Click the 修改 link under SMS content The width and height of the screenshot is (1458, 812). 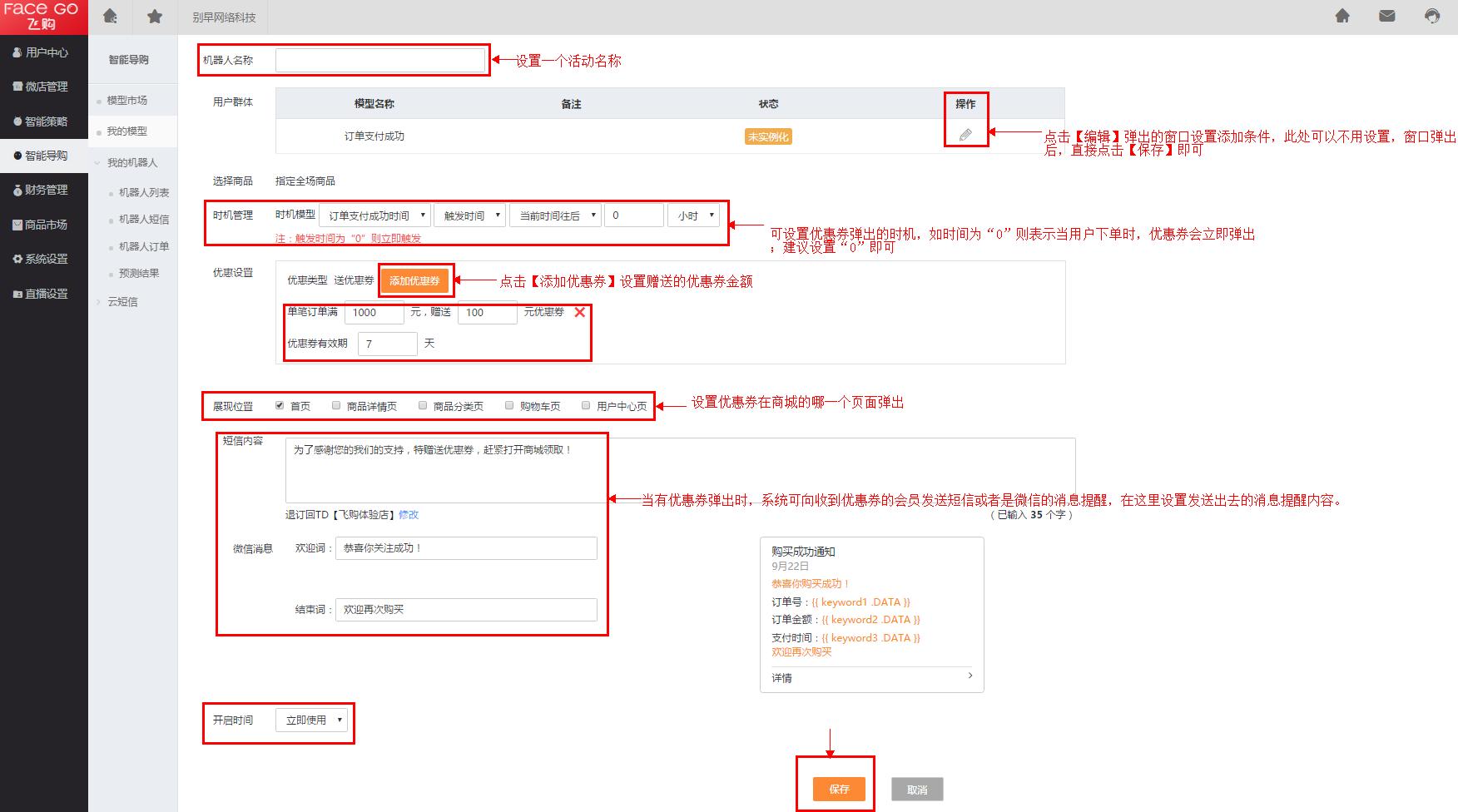pyautogui.click(x=409, y=515)
